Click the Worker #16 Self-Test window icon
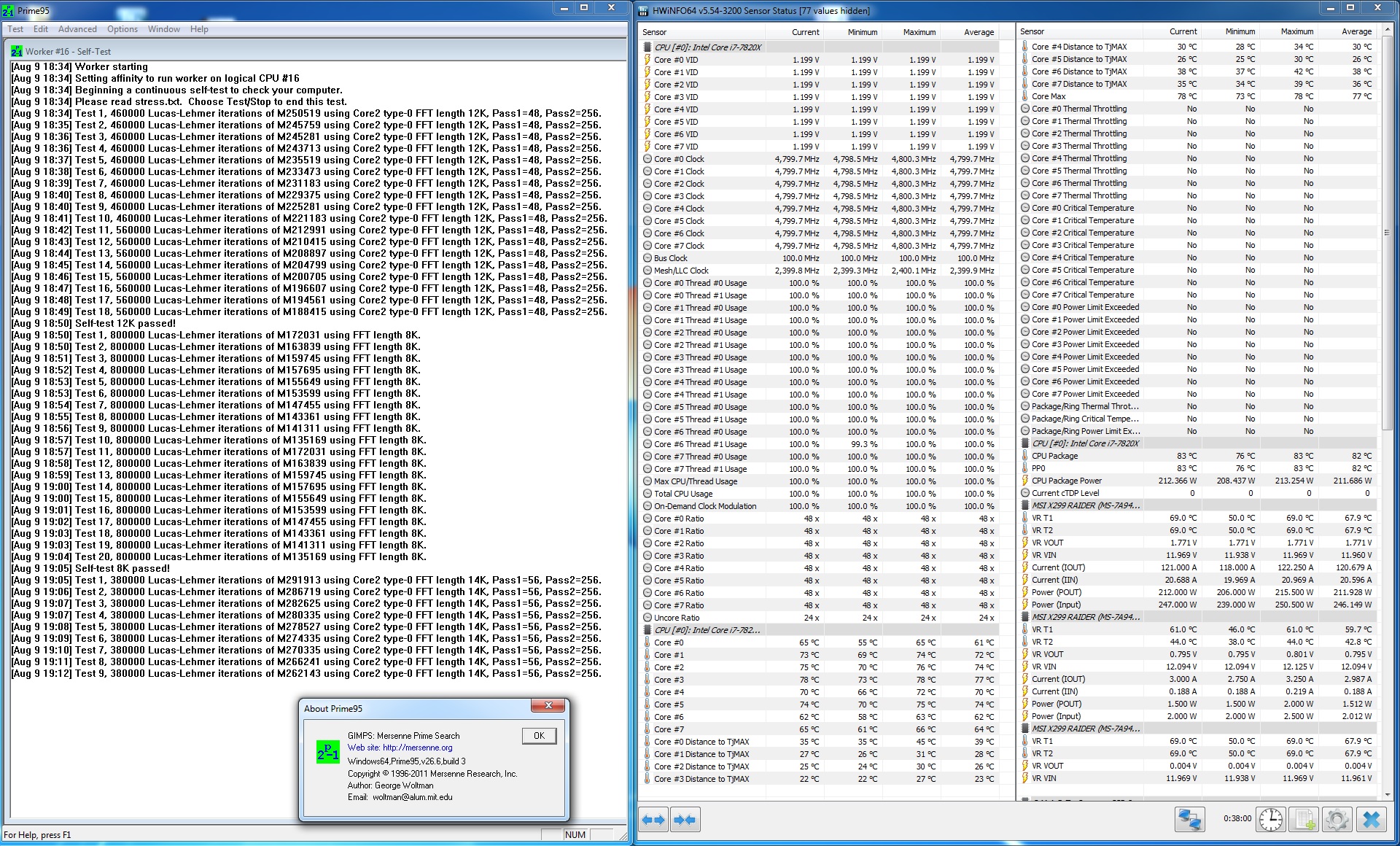This screenshot has width=1400, height=846. point(17,51)
